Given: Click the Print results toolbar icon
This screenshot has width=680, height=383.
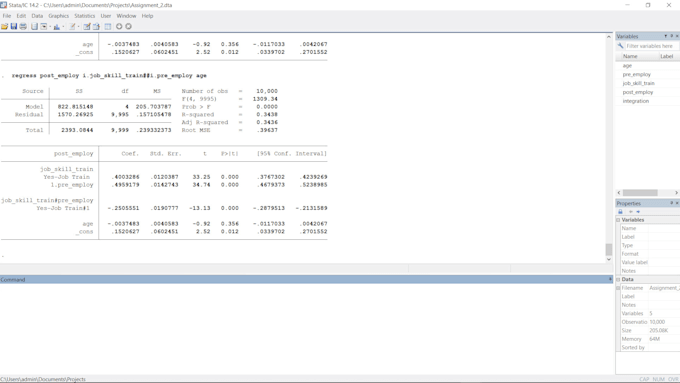Looking at the screenshot, I should 23,26.
